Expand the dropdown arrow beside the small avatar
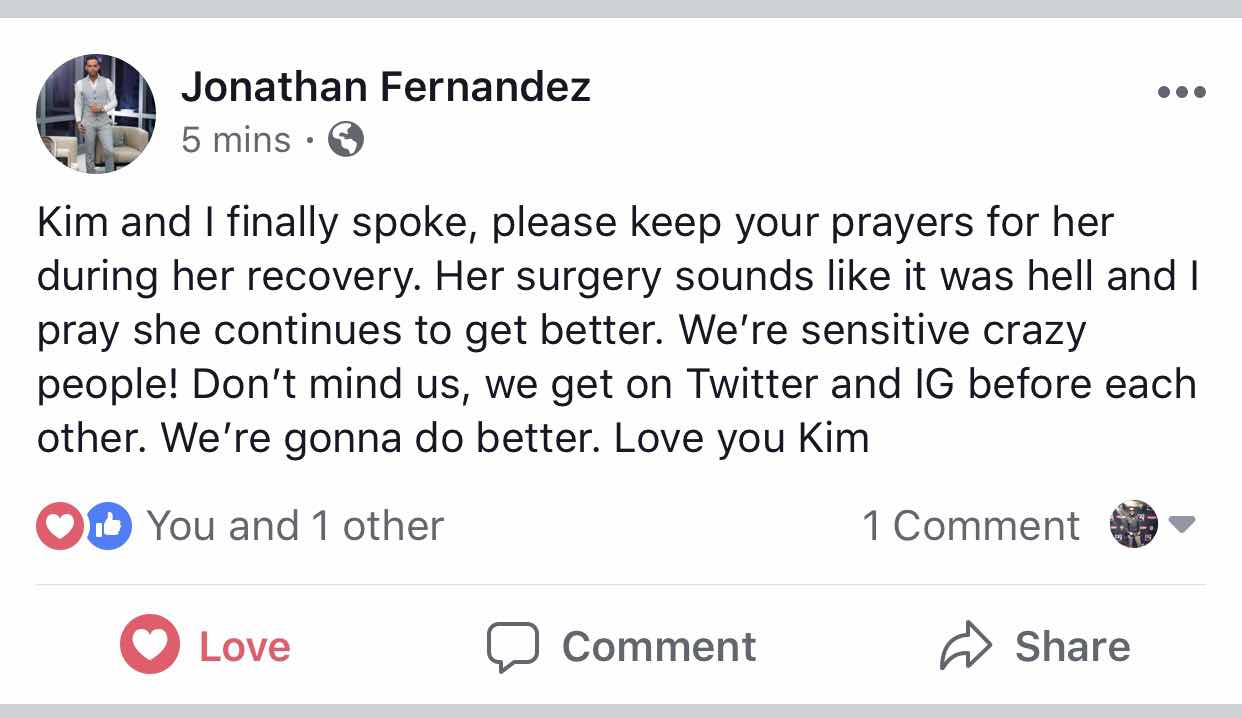The height and width of the screenshot is (718, 1242). tap(1182, 525)
